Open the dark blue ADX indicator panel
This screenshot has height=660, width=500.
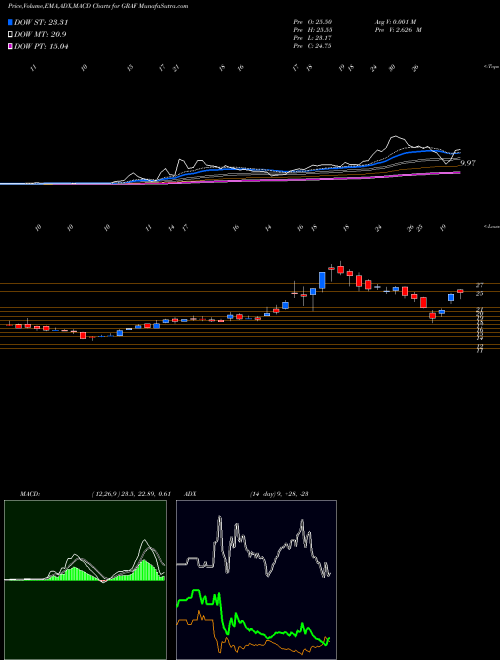(x=256, y=580)
